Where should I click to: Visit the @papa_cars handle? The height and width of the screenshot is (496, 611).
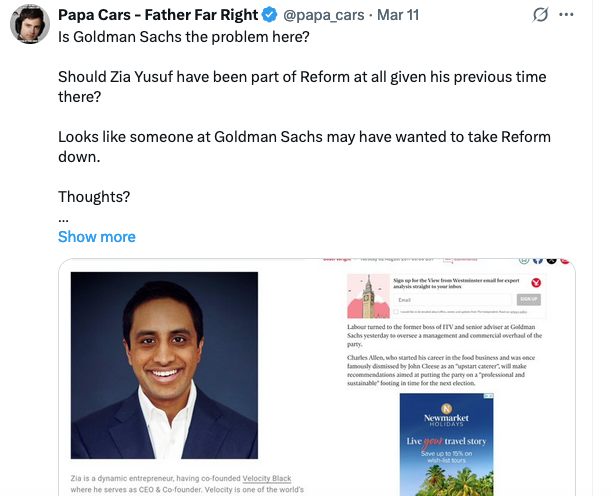(x=327, y=15)
